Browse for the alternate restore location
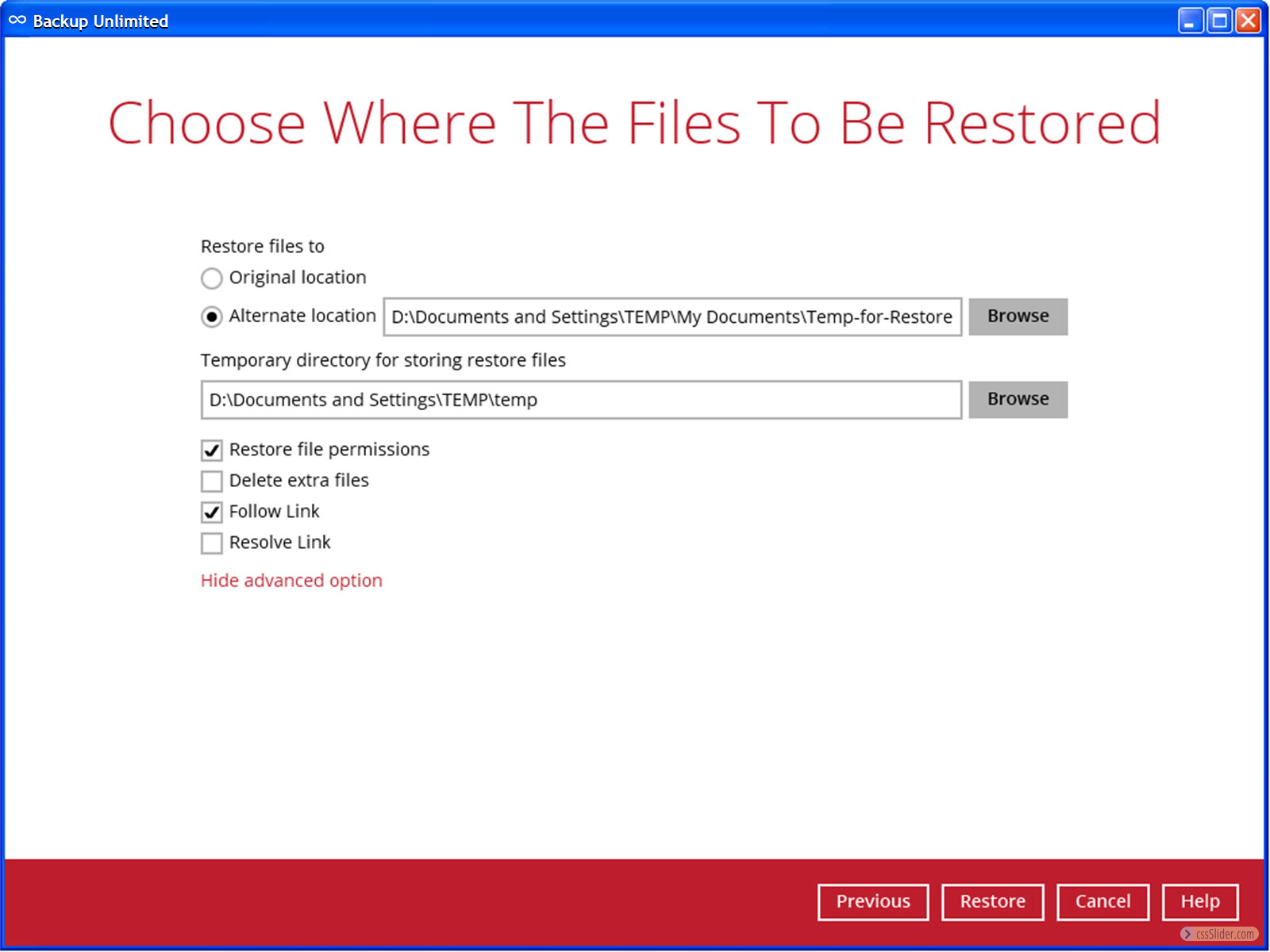 point(1018,317)
